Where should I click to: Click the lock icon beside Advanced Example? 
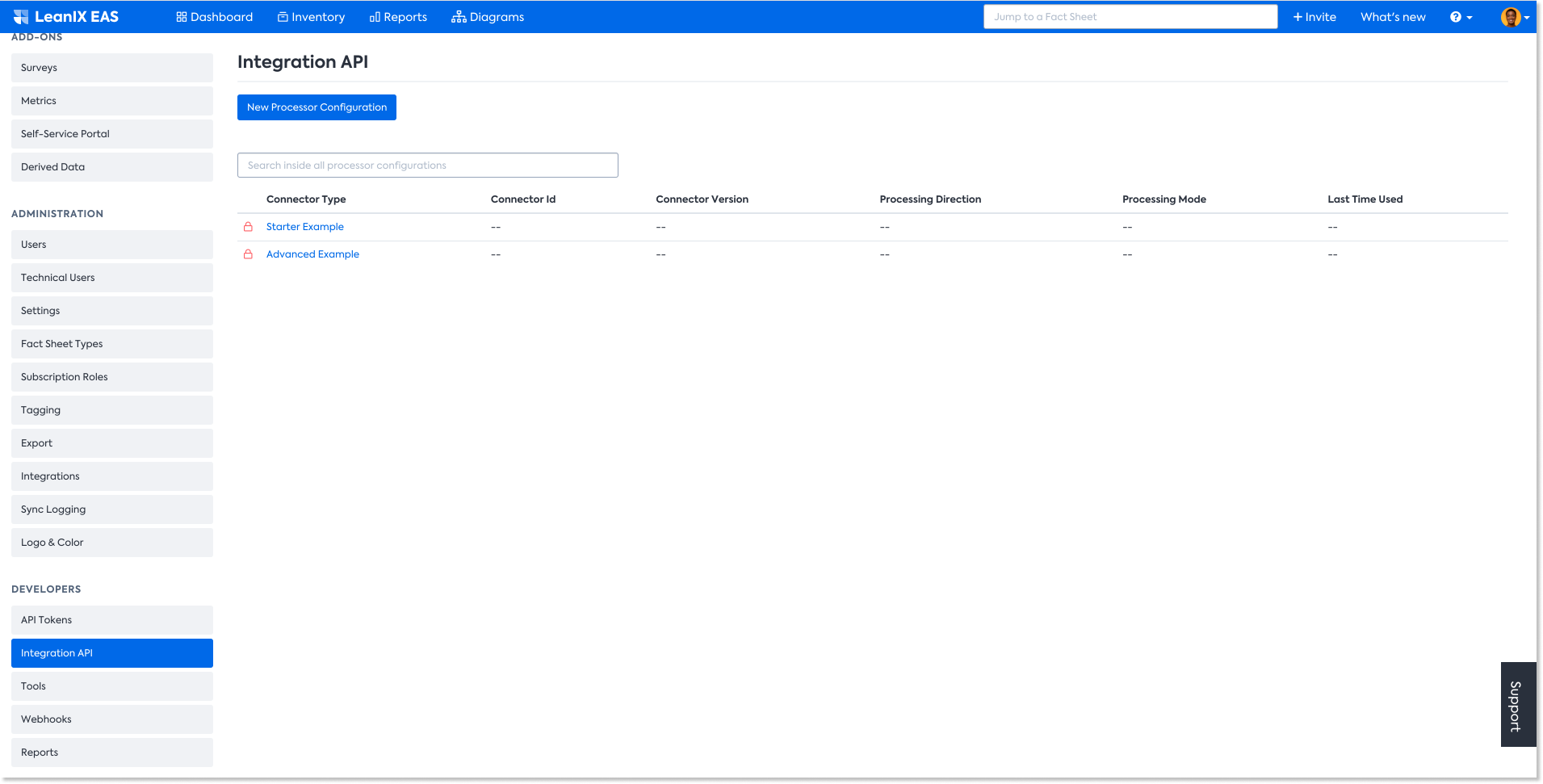(x=249, y=254)
